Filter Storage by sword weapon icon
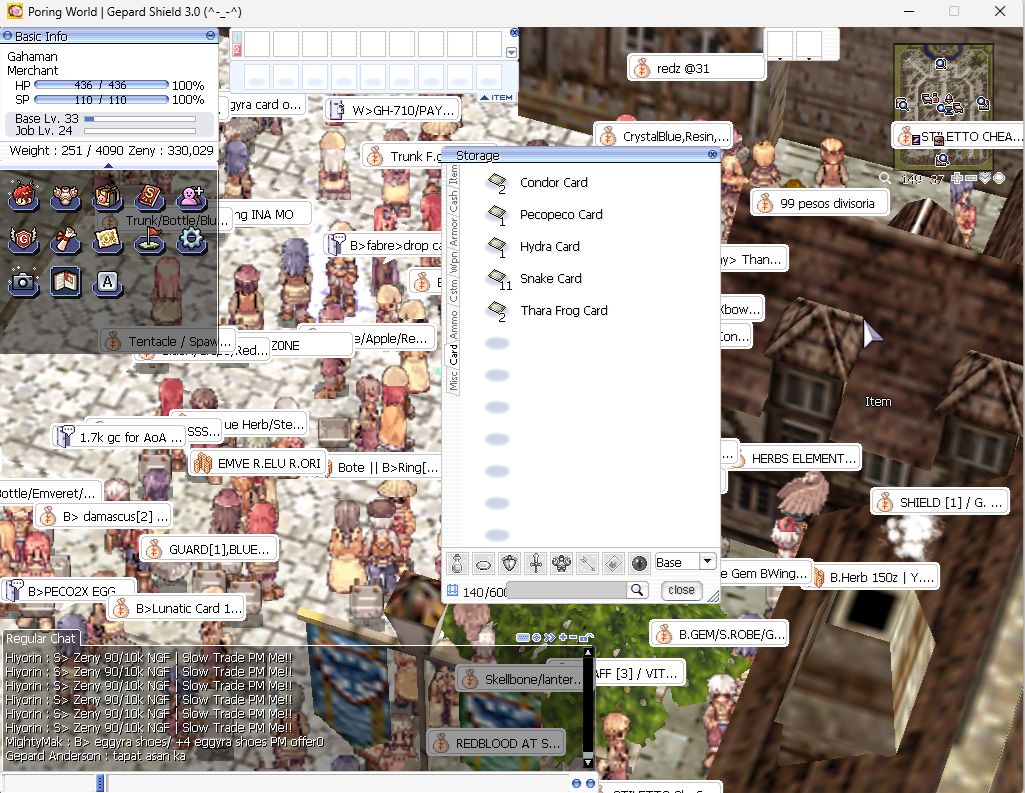 [535, 563]
